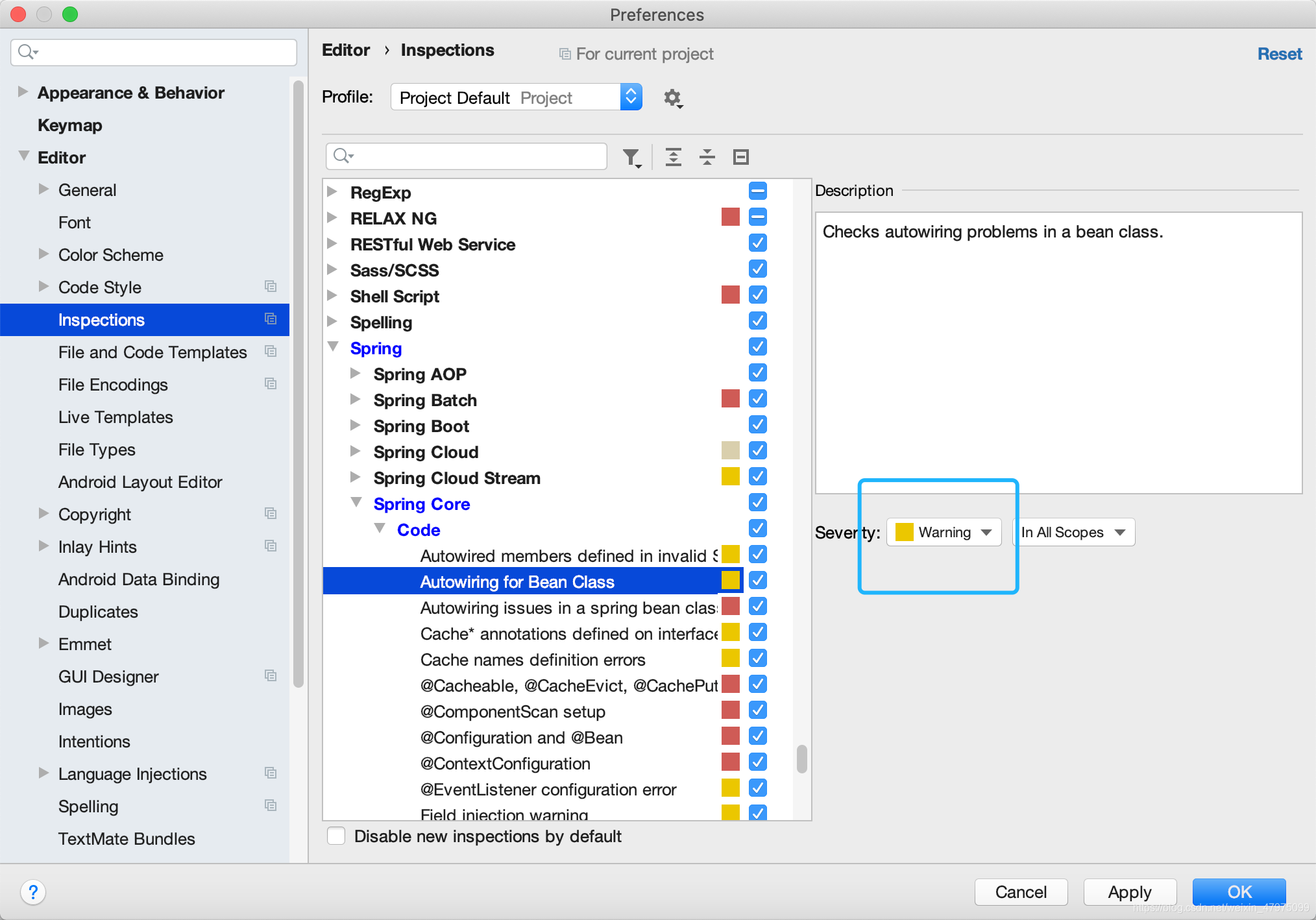Click the project icon beside Copyright
This screenshot has height=920, width=1316.
[x=271, y=513]
